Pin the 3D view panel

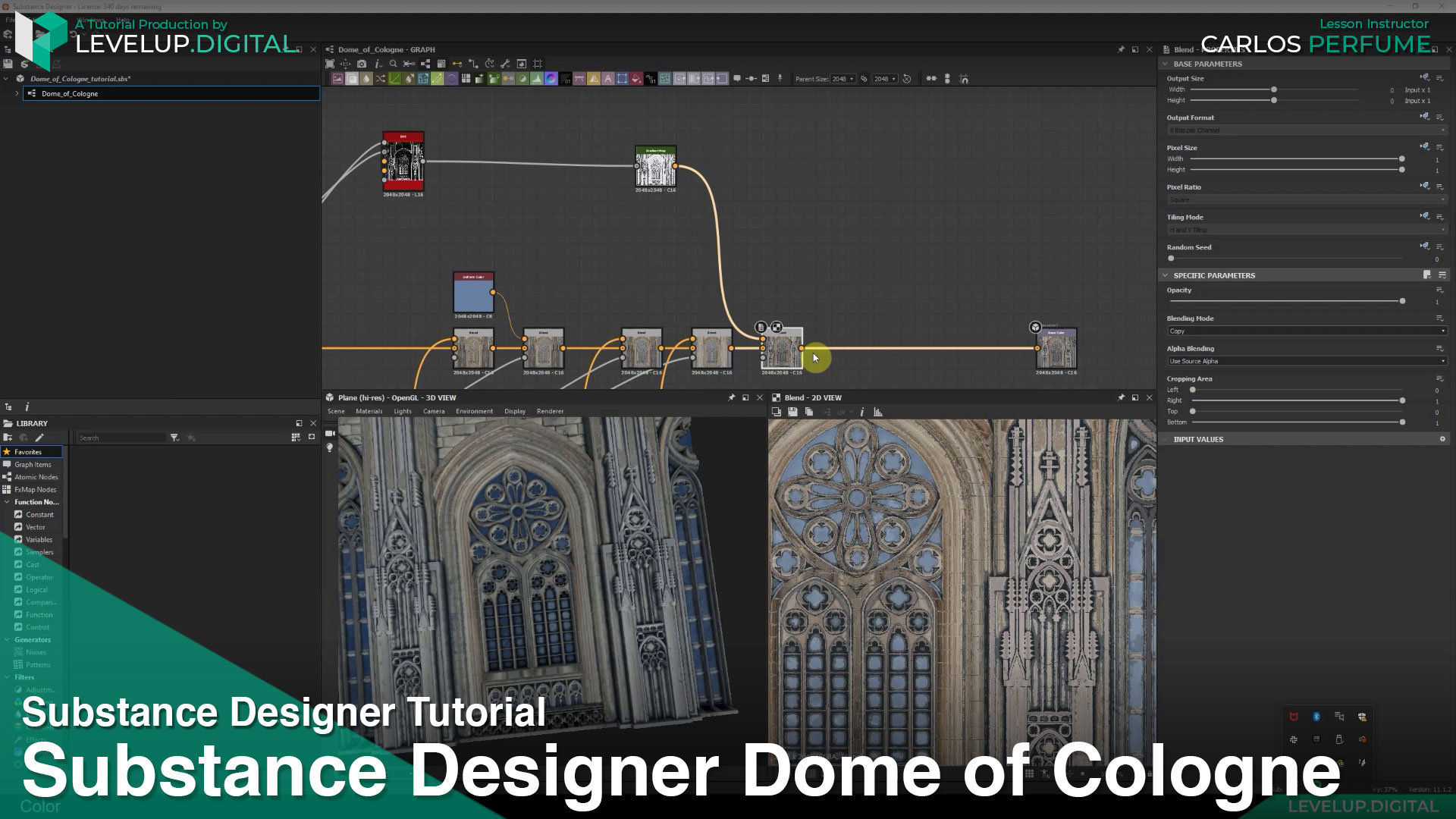(732, 397)
